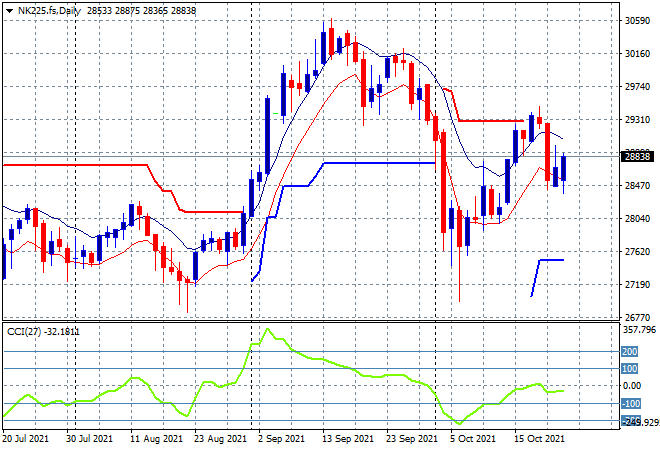Click the high price value 28875
The height and width of the screenshot is (450, 660).
pyautogui.click(x=128, y=11)
